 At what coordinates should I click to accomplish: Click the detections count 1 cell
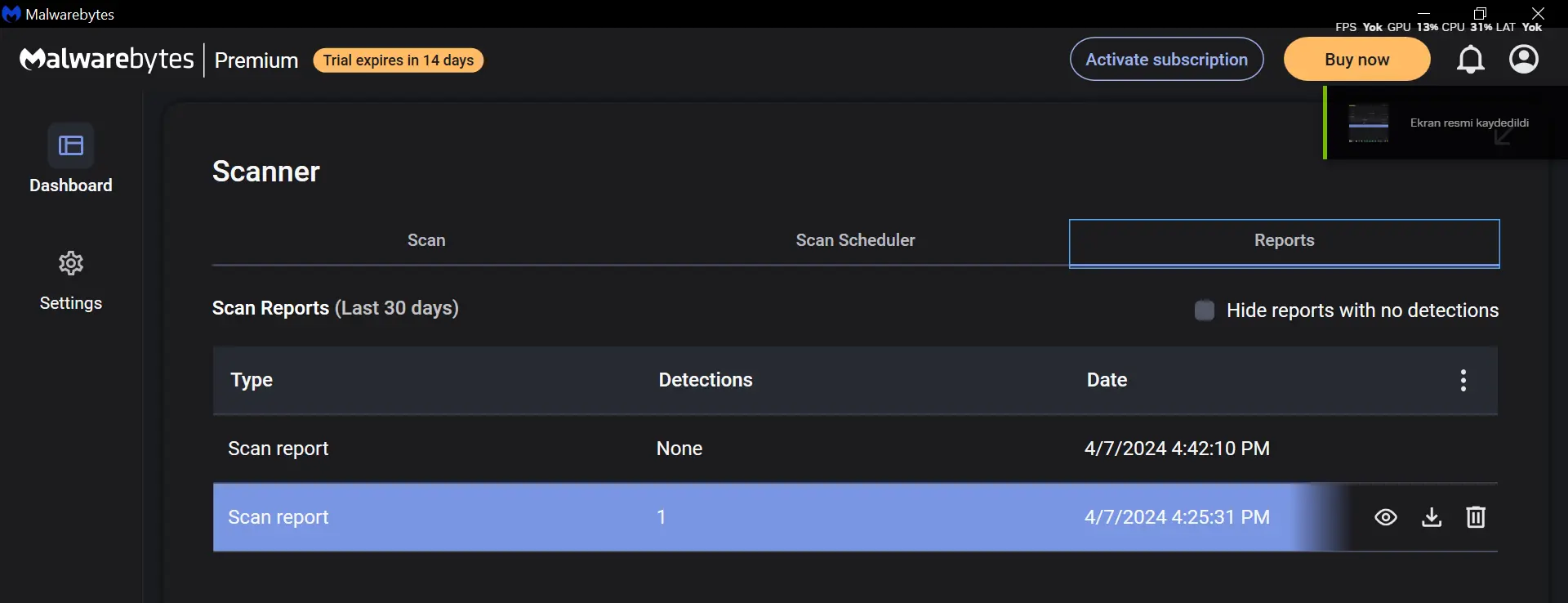click(x=661, y=517)
